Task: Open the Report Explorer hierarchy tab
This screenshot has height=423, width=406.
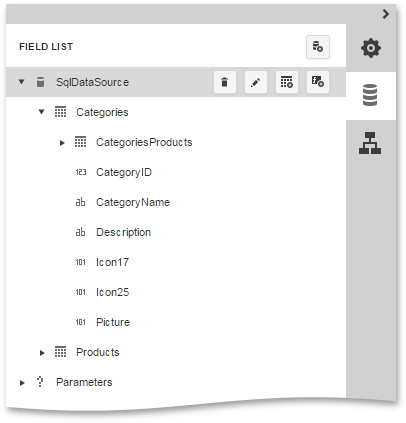Action: pos(371,143)
